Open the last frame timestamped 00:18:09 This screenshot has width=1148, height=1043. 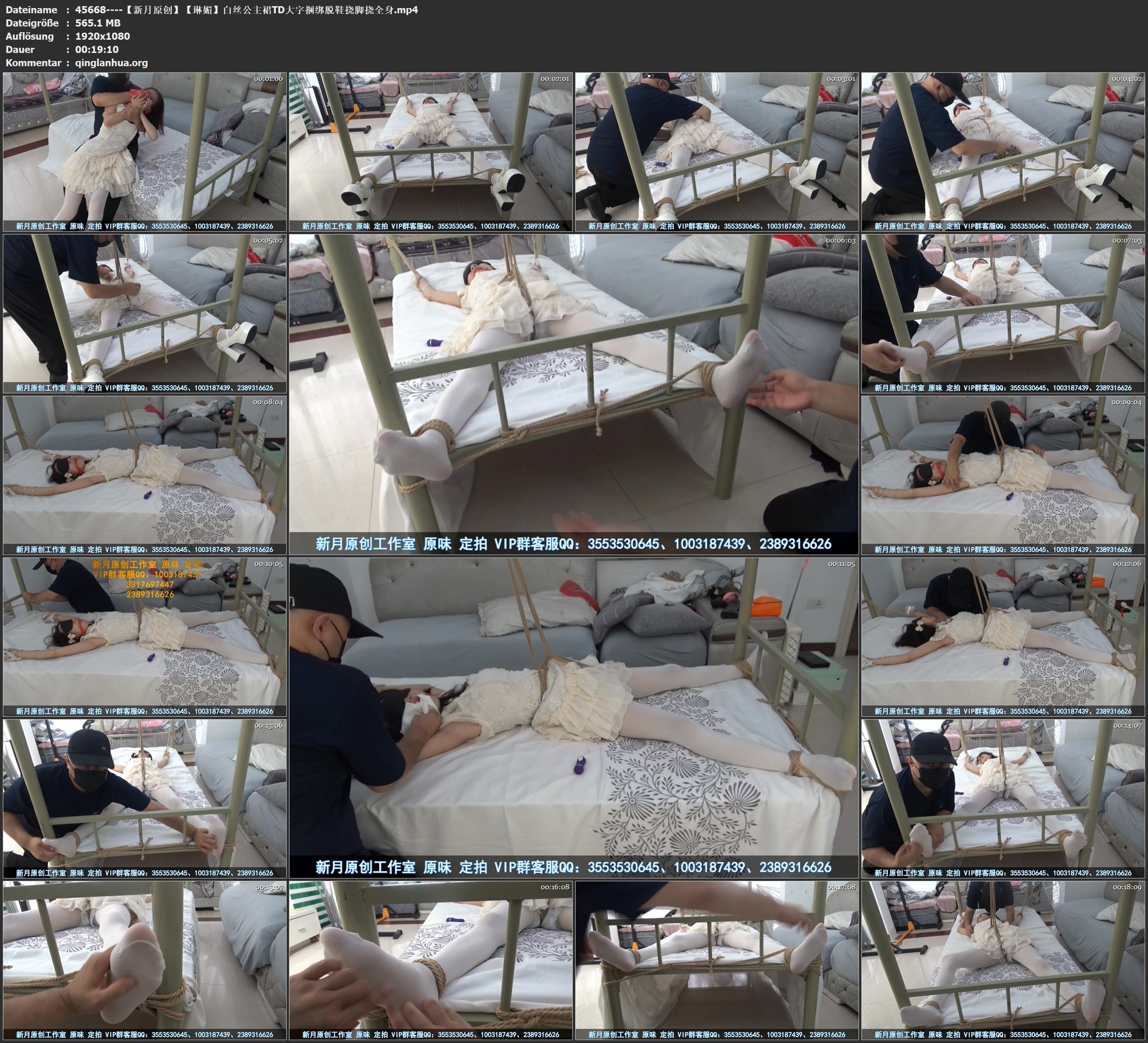point(1003,960)
